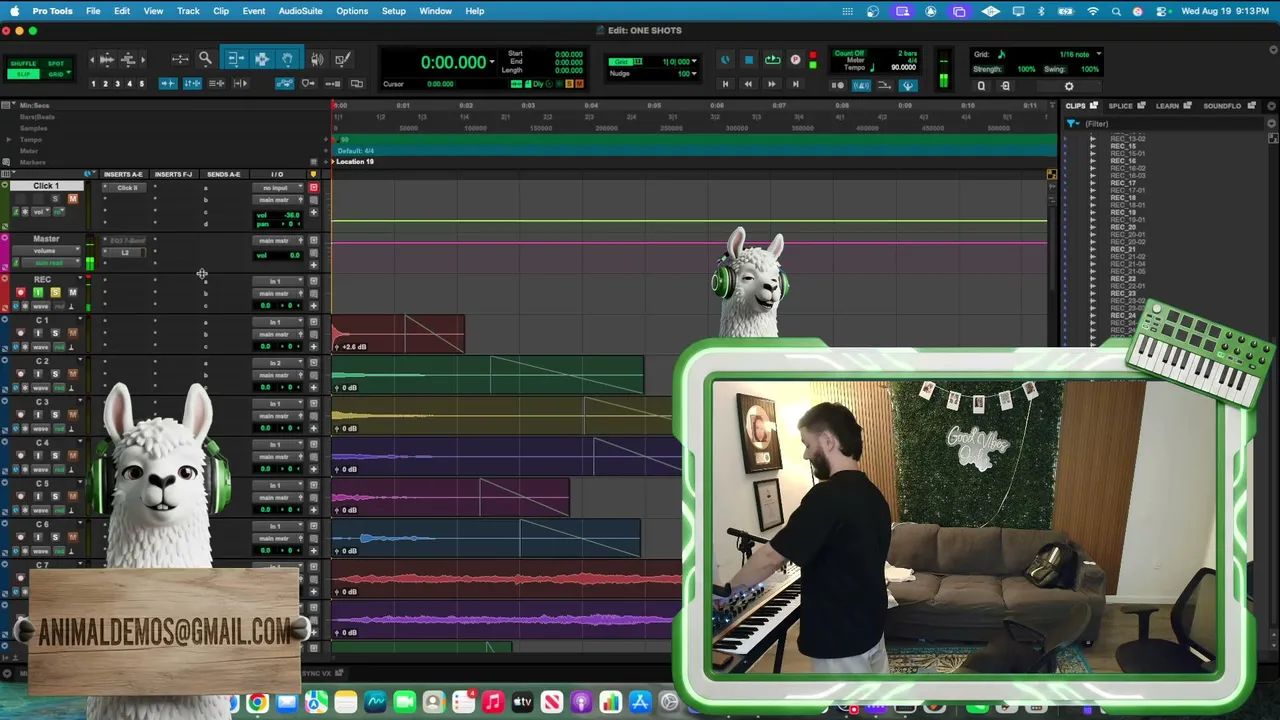Expand the Tempo ruler triangle
The image size is (1280, 720).
pyautogui.click(x=9, y=140)
